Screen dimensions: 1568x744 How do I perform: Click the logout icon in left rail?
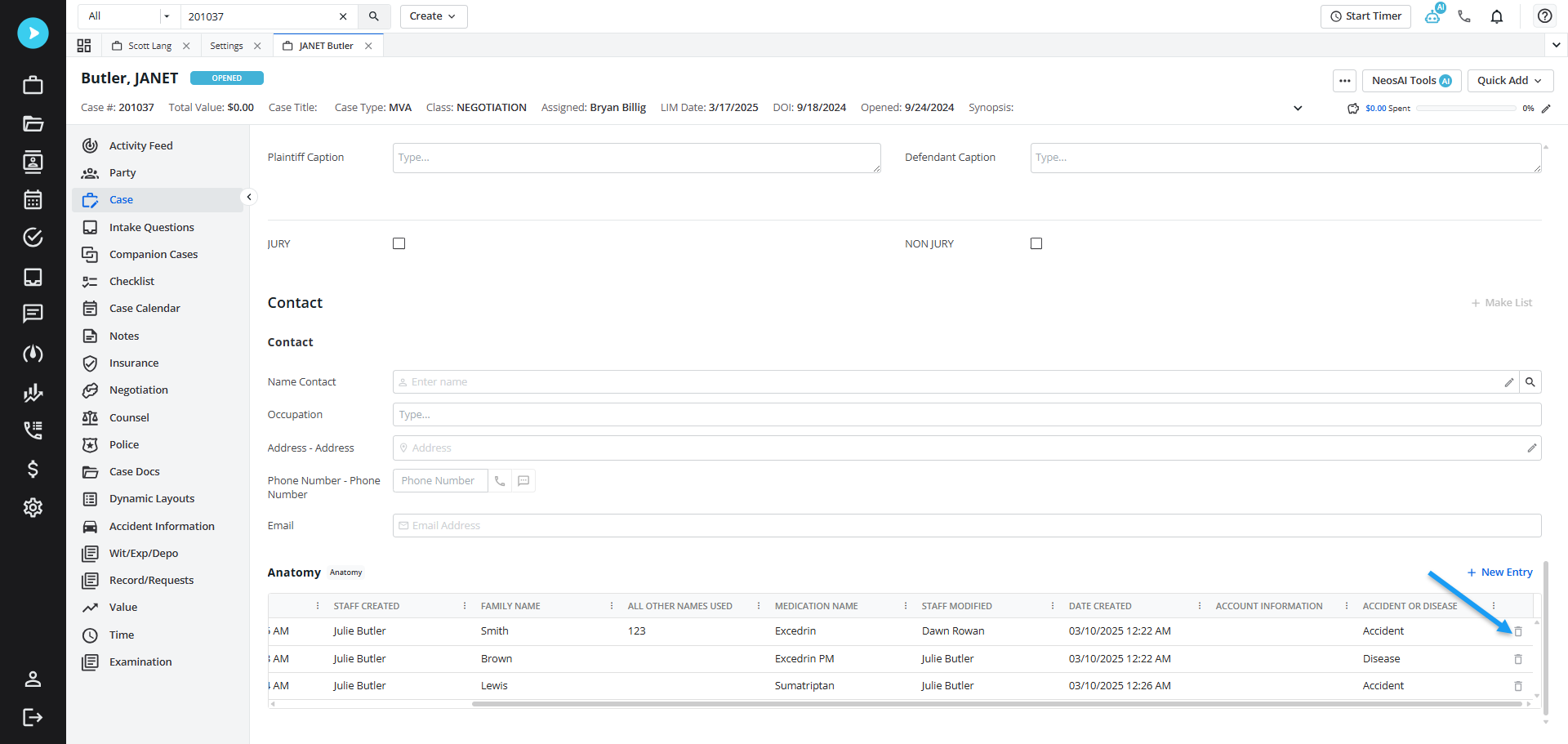point(33,717)
